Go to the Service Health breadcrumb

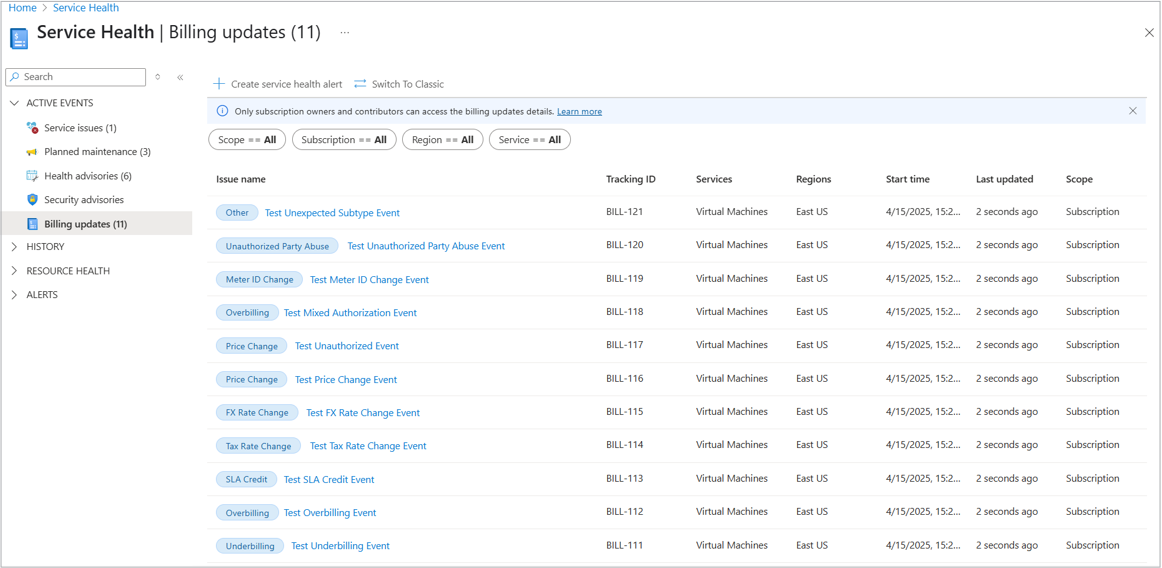86,8
